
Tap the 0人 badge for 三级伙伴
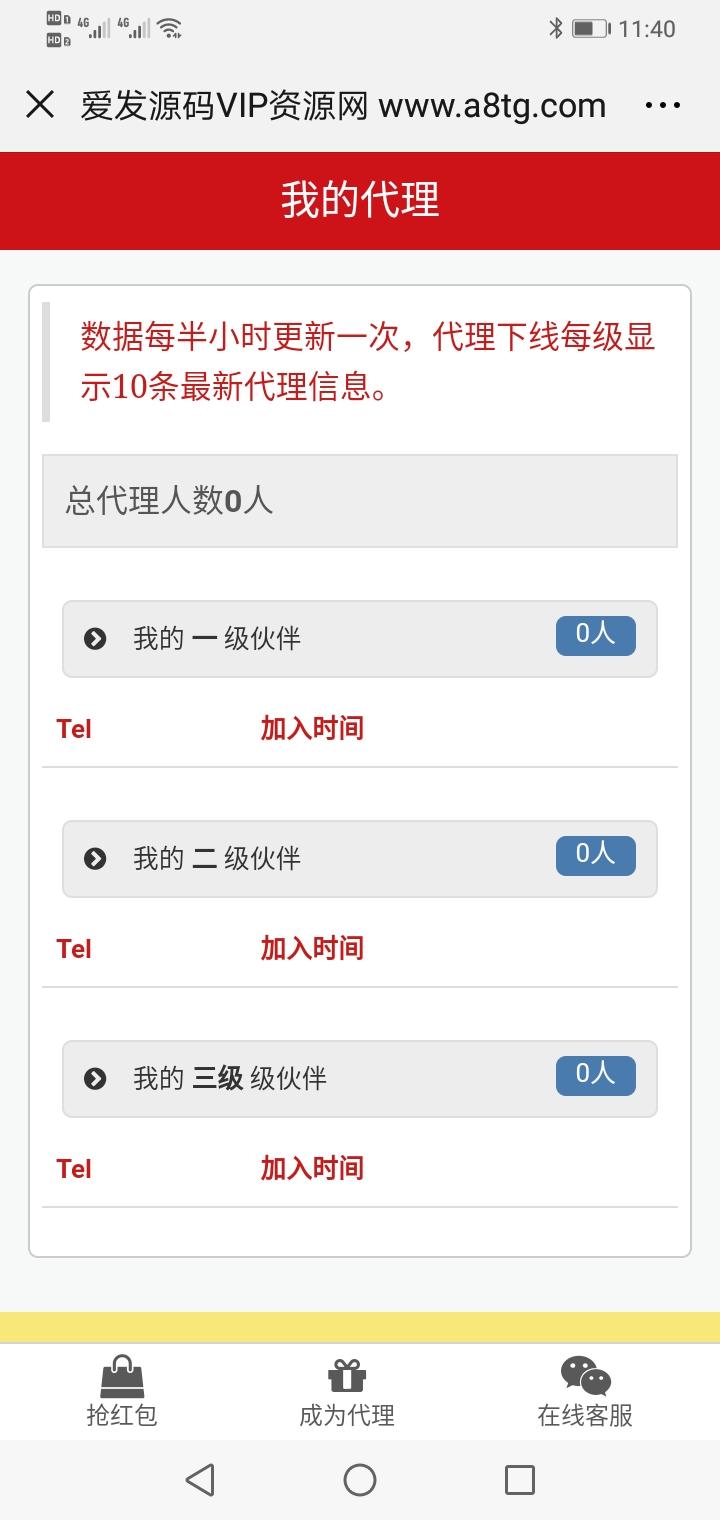[595, 1075]
